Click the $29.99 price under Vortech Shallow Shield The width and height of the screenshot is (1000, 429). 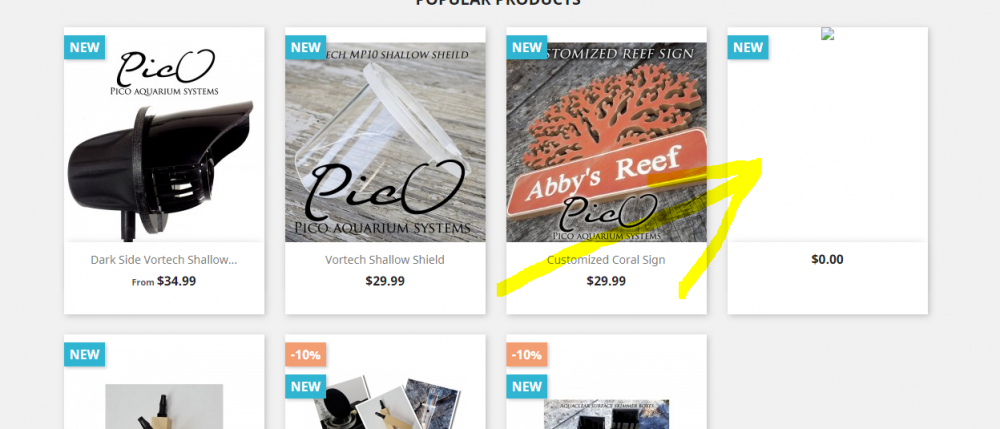(385, 281)
